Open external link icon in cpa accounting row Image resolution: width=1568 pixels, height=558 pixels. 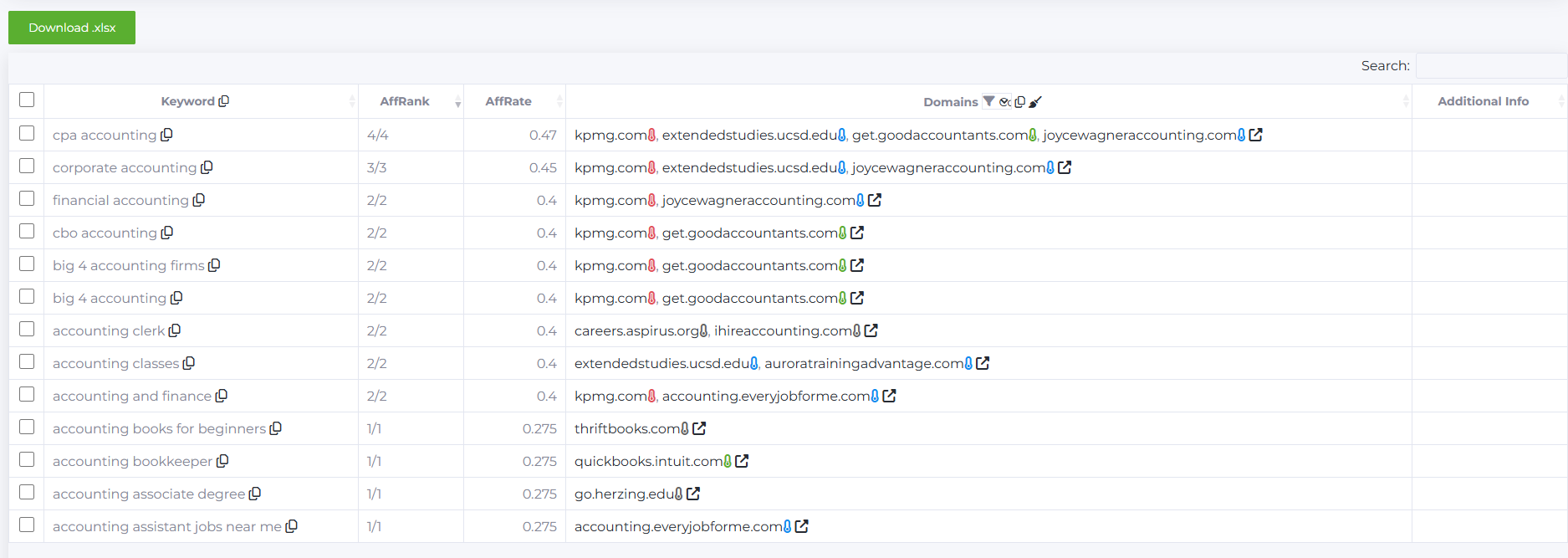(x=1256, y=135)
